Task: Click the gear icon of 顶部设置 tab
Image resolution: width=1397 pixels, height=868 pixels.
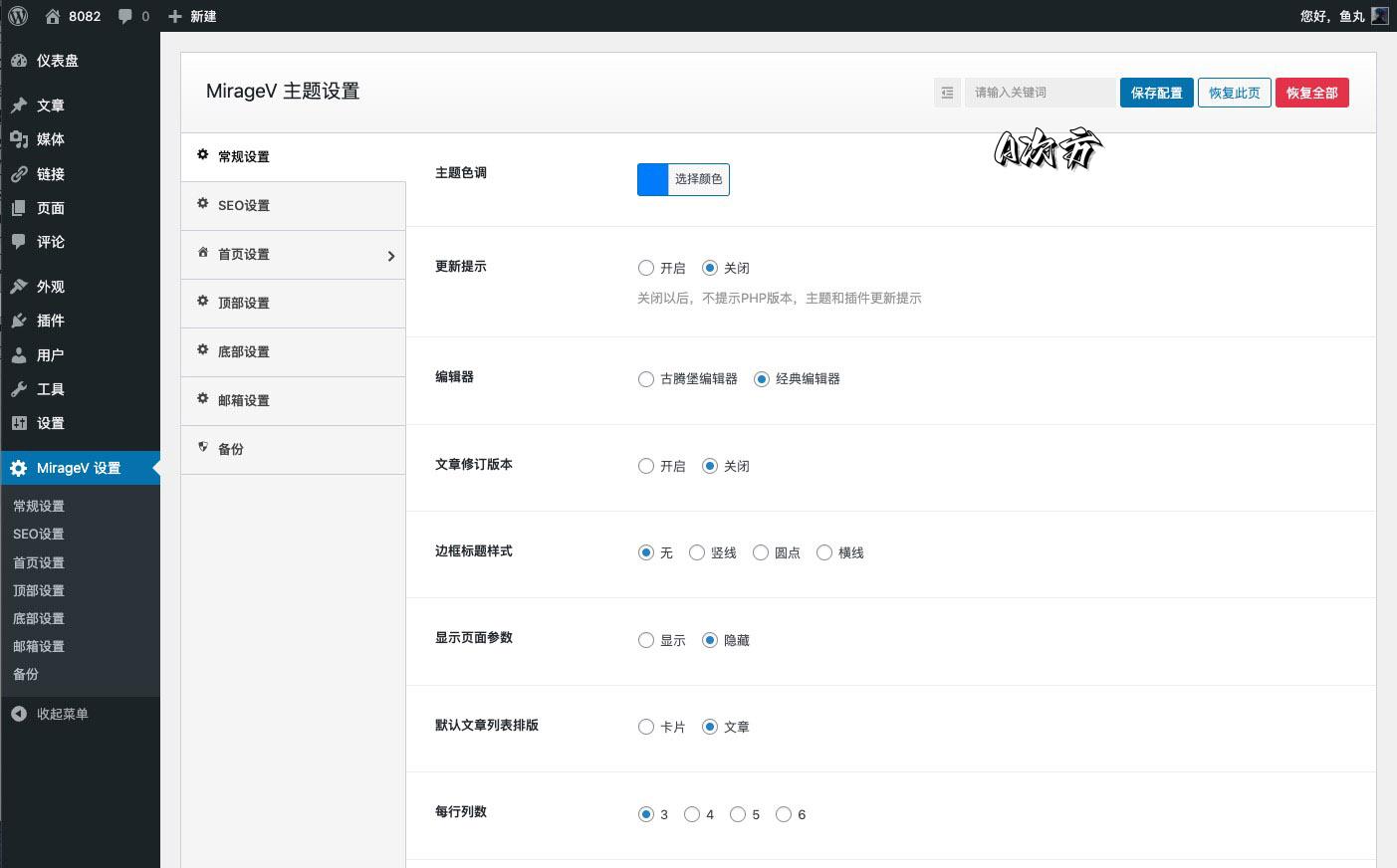Action: (202, 301)
